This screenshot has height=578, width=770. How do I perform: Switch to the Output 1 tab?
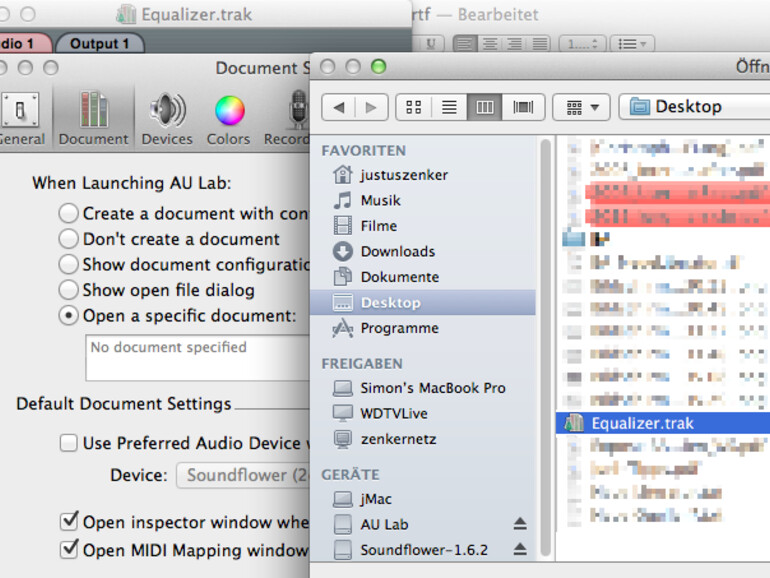(100, 43)
